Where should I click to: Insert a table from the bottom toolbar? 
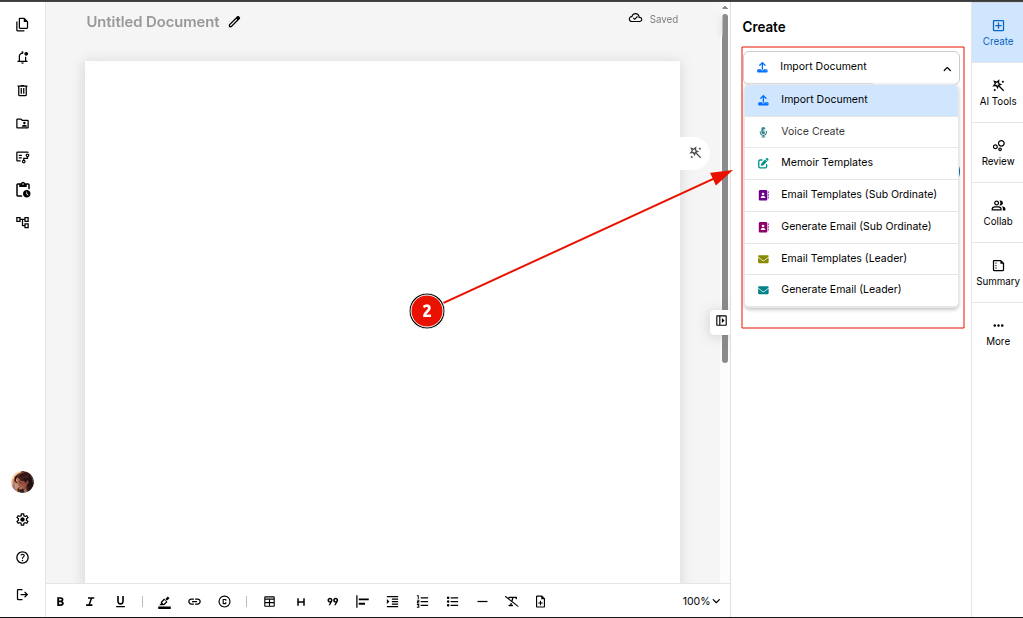[269, 602]
